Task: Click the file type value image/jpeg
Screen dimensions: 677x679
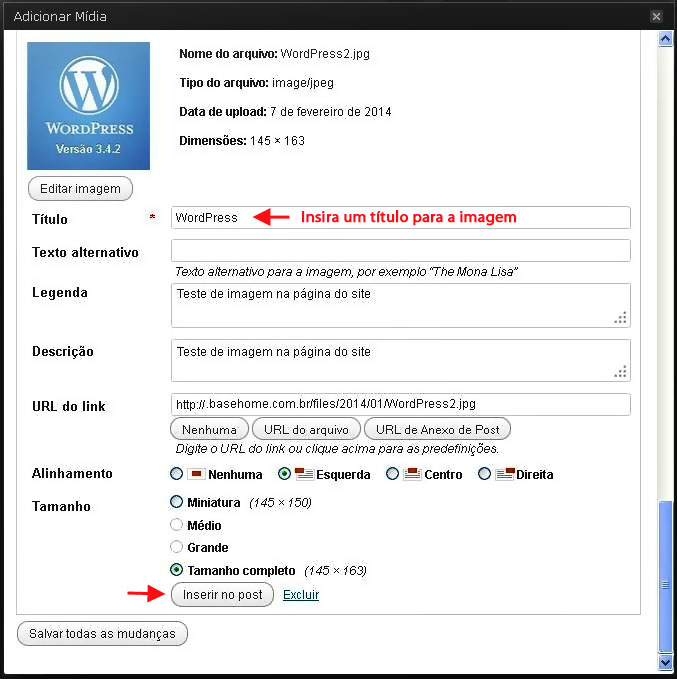Action: 303,83
